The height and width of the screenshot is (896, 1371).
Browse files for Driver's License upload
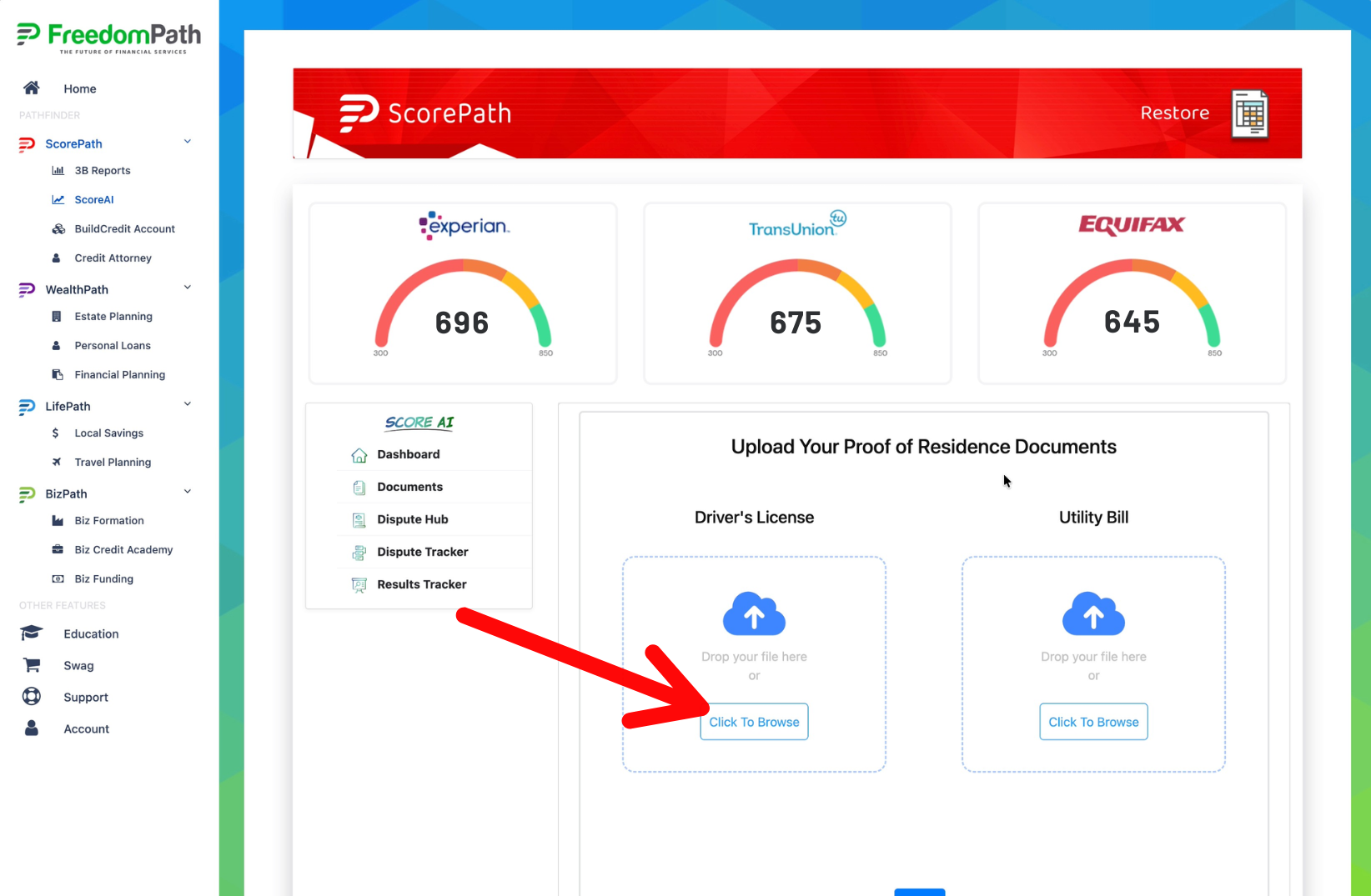click(754, 722)
